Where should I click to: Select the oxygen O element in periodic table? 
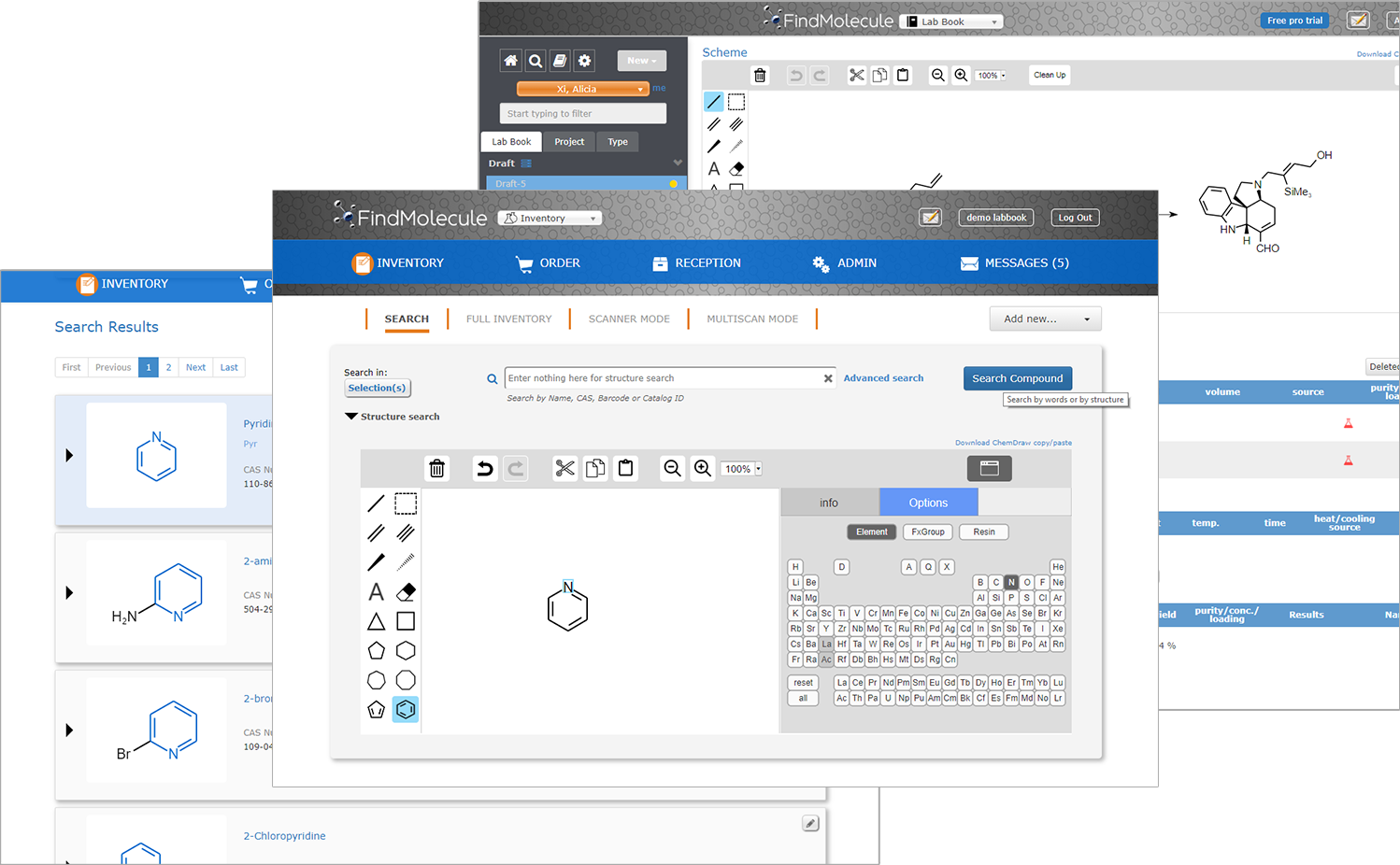[x=1027, y=582]
